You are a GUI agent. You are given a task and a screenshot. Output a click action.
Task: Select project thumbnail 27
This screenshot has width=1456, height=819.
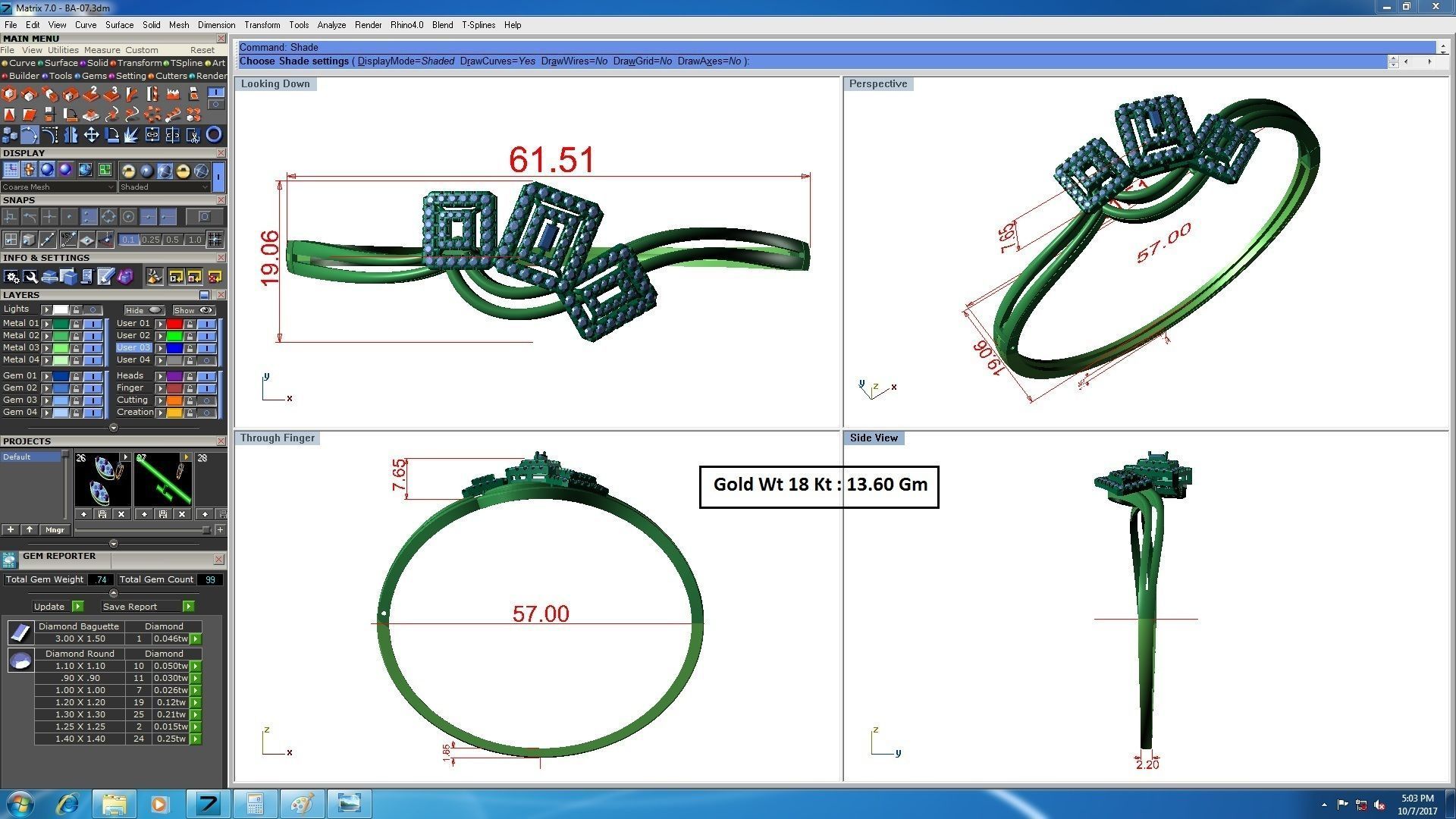coord(163,479)
